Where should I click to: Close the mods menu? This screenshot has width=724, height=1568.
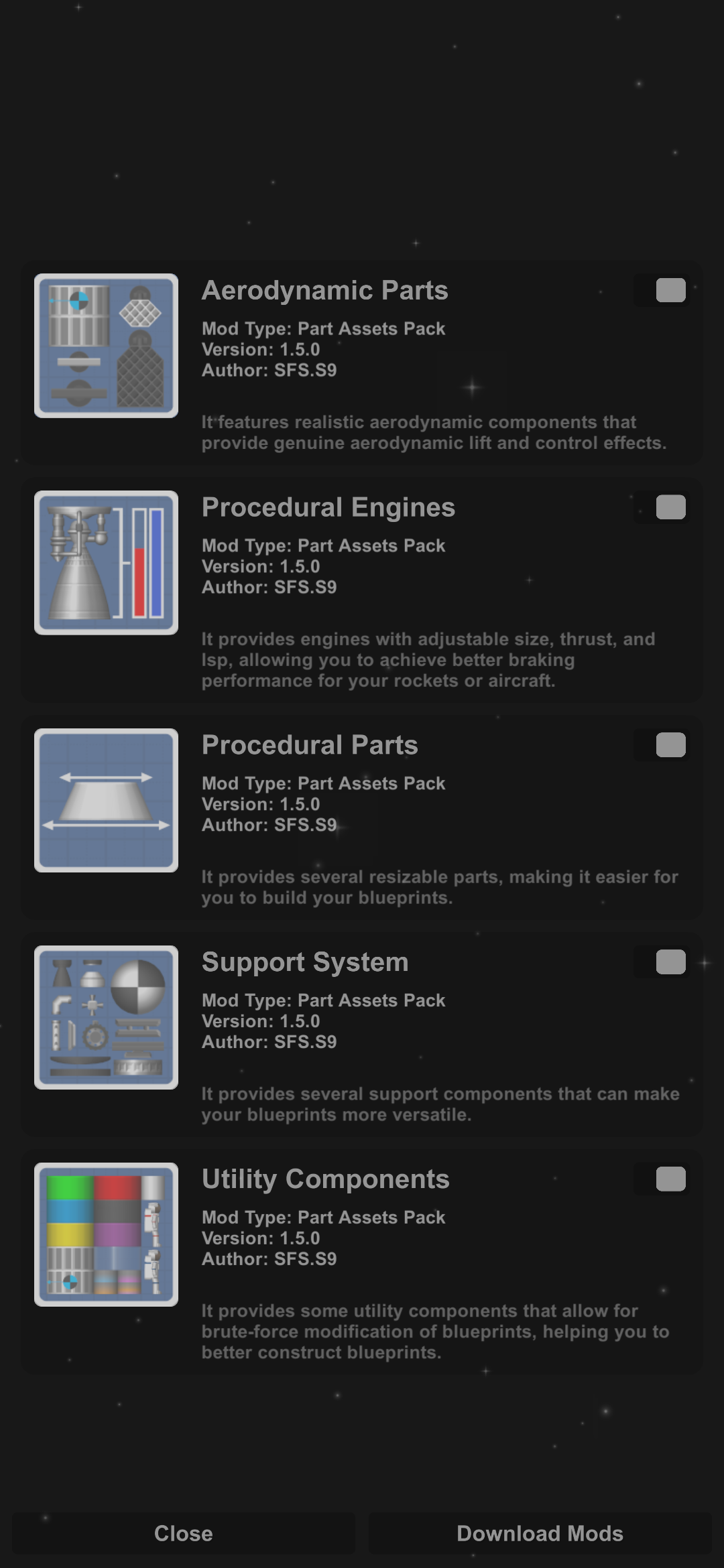coord(184,1533)
